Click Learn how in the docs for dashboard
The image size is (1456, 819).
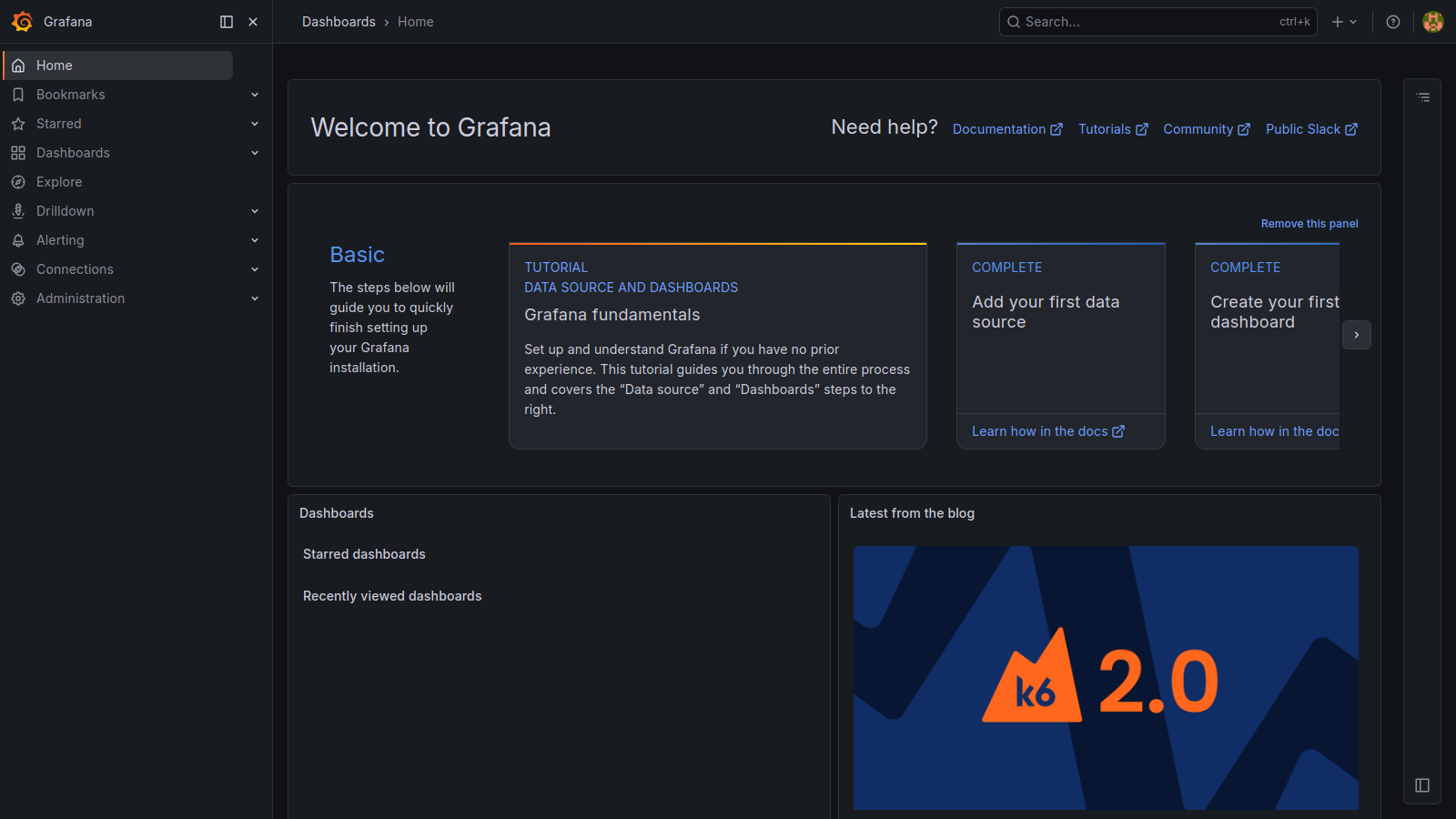tap(1275, 431)
